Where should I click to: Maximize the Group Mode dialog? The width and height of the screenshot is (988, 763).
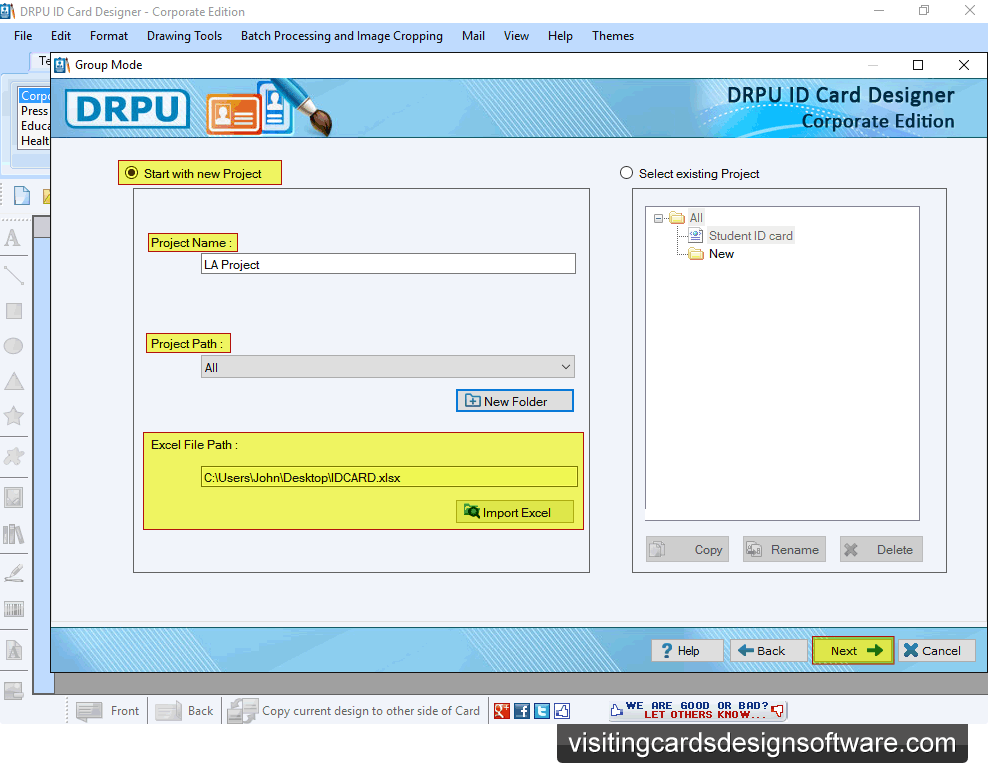click(918, 65)
